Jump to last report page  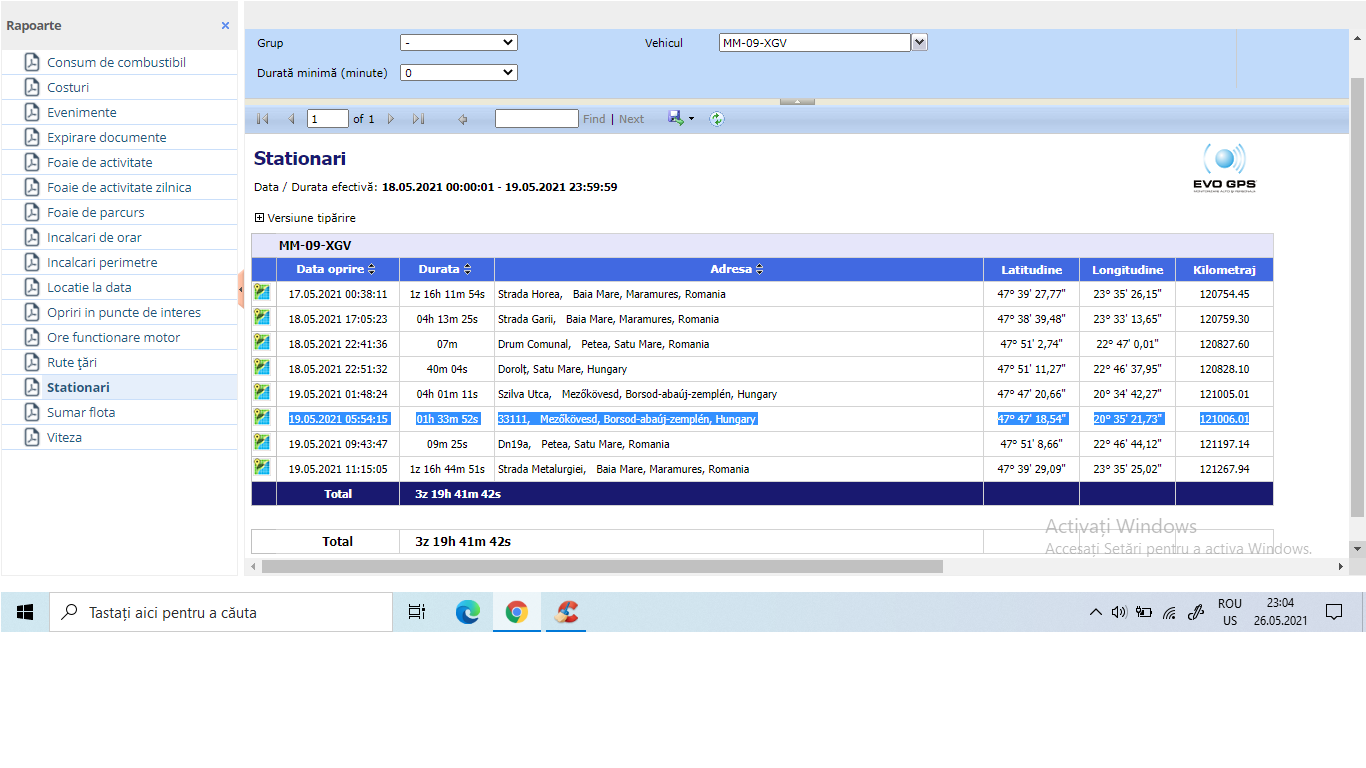(418, 119)
